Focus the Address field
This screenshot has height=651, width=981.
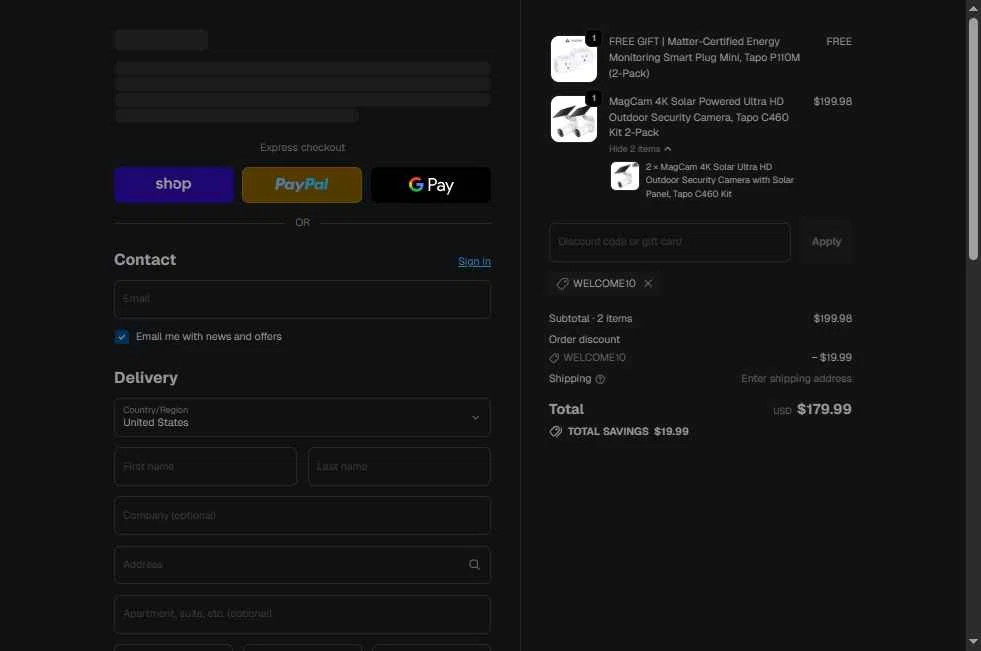coord(303,565)
